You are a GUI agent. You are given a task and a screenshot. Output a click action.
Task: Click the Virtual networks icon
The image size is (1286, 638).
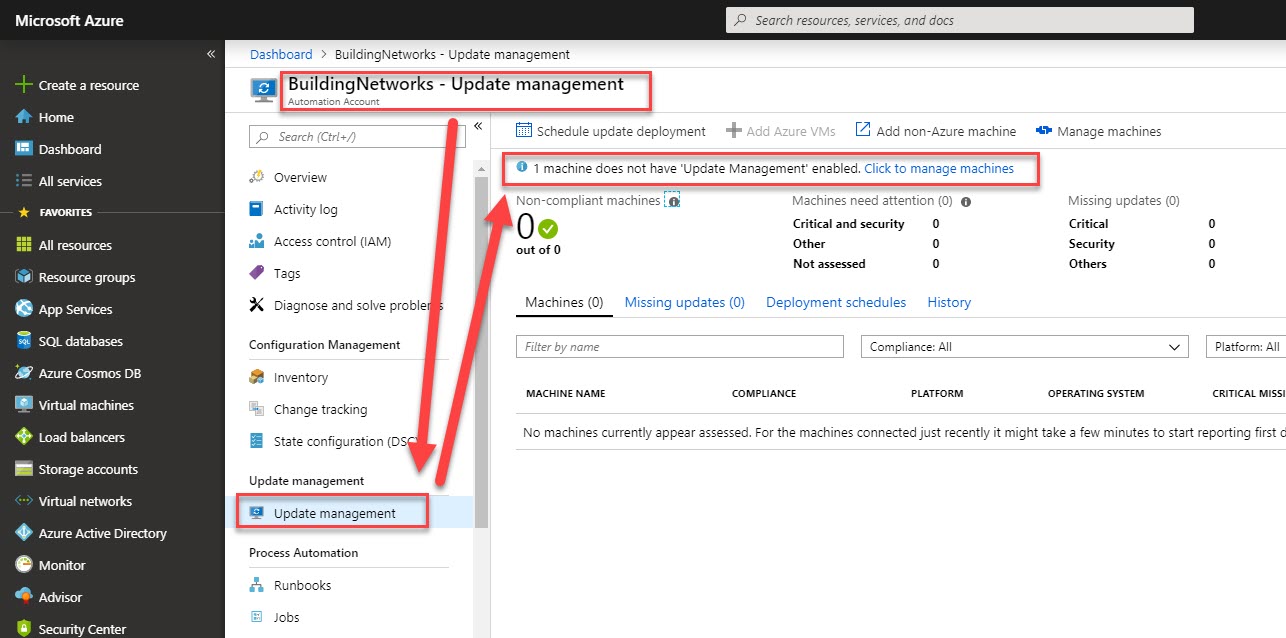coord(24,501)
